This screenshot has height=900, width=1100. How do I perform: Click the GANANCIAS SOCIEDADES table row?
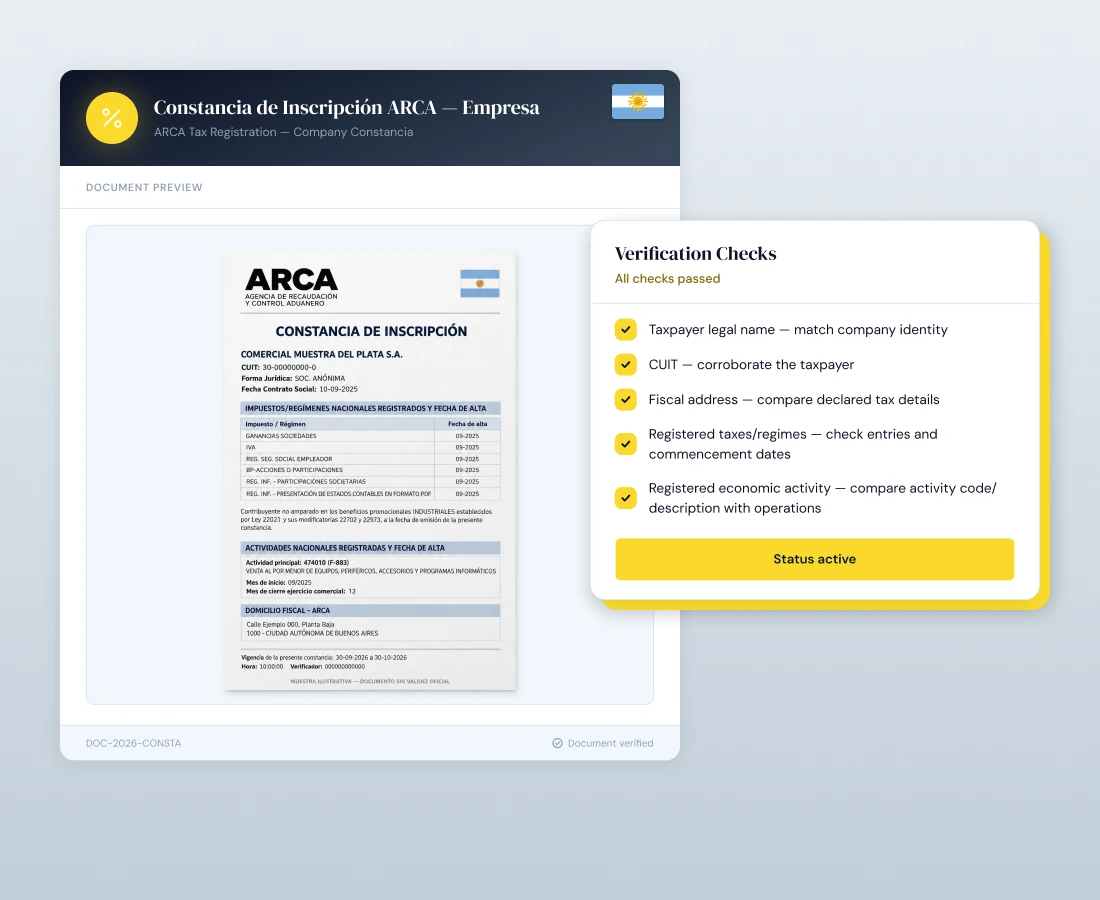370,436
